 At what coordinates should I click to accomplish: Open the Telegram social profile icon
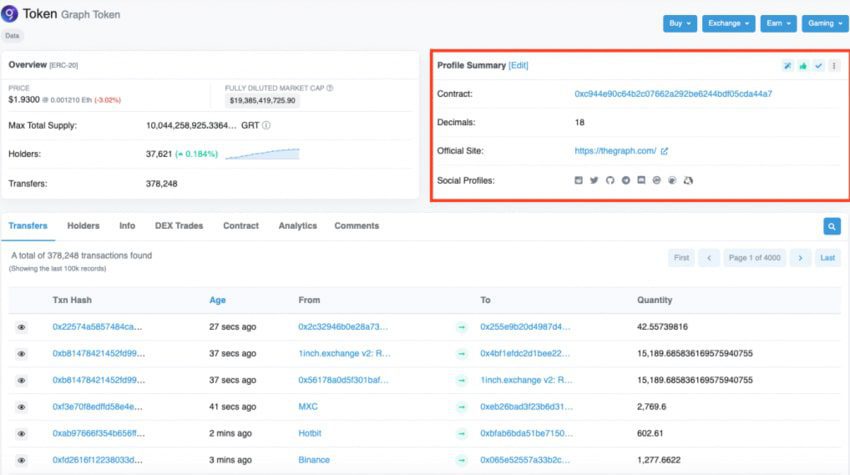pos(626,180)
